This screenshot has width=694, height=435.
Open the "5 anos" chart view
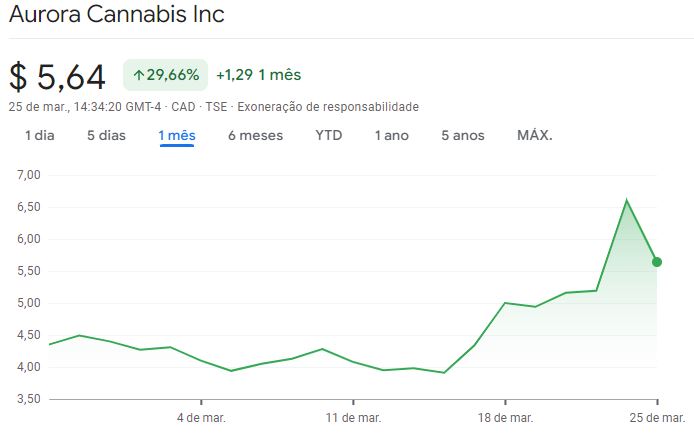[463, 135]
